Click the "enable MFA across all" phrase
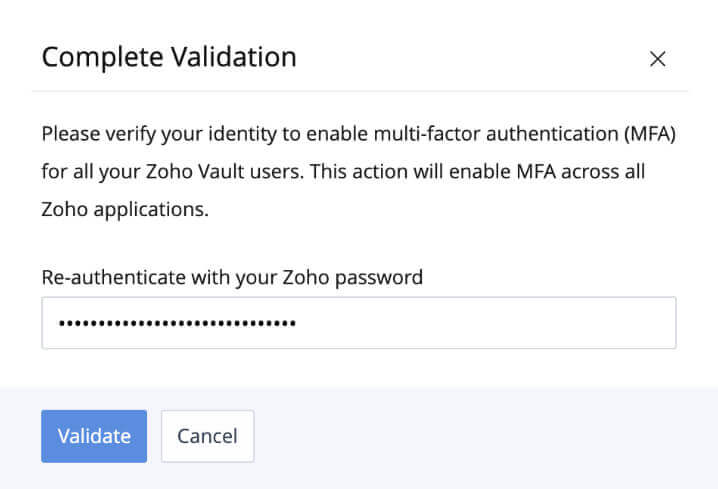 coord(553,171)
